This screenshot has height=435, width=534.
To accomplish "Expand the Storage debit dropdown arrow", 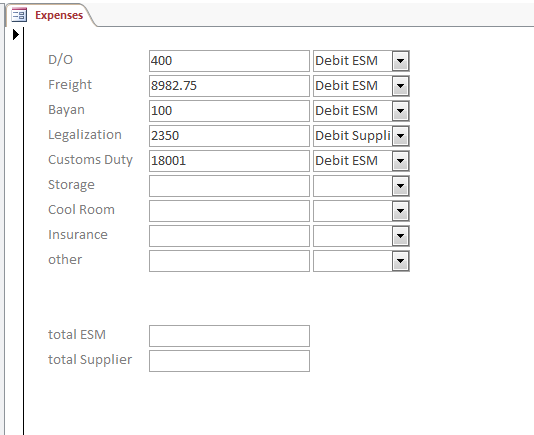I will pyautogui.click(x=400, y=186).
